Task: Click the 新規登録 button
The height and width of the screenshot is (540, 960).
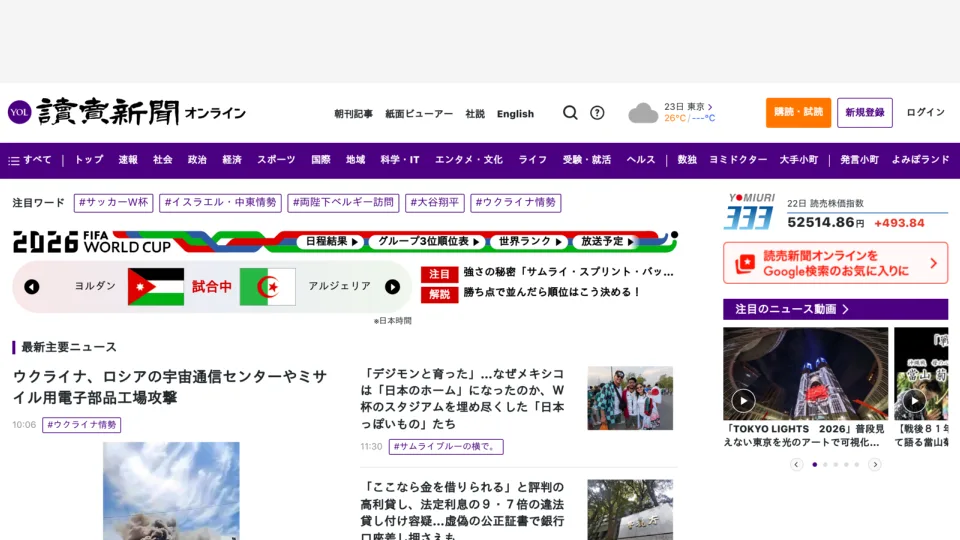Action: [x=864, y=113]
